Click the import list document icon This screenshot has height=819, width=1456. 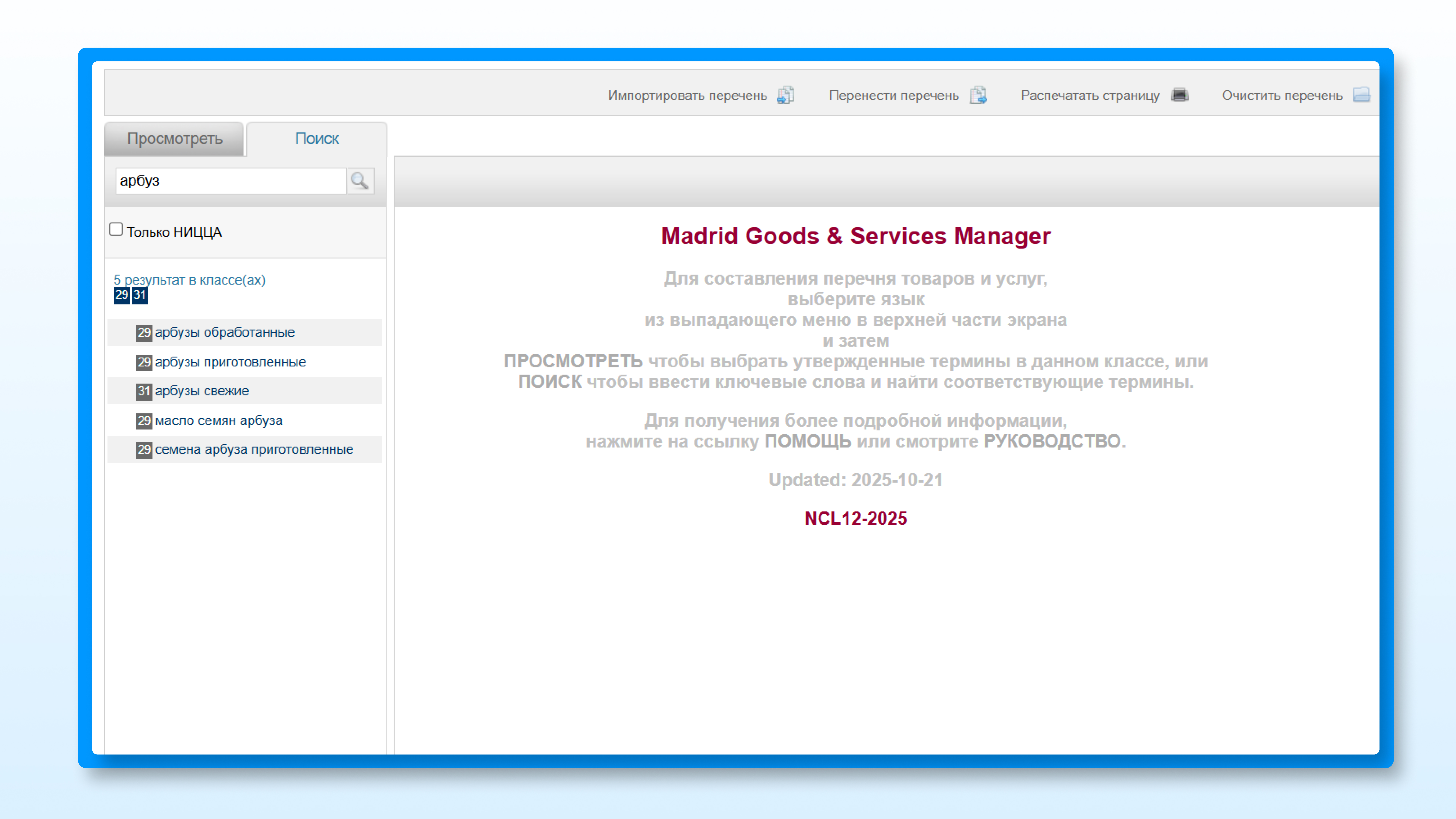(x=786, y=95)
